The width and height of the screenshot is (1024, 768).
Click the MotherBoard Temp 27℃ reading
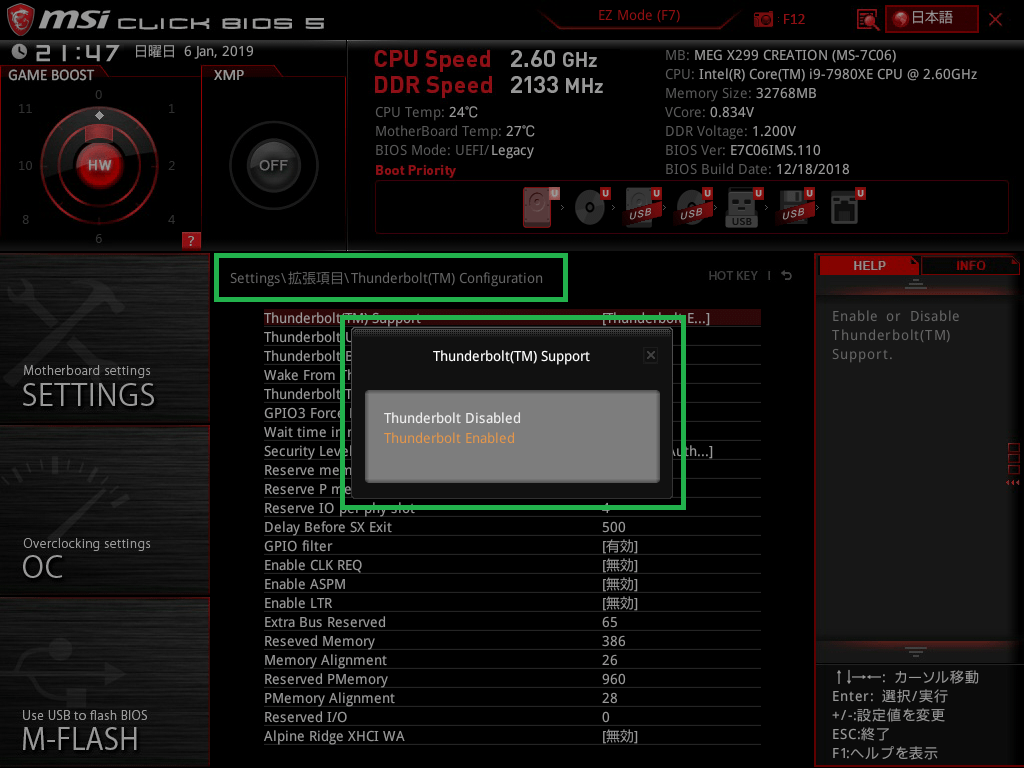[455, 131]
